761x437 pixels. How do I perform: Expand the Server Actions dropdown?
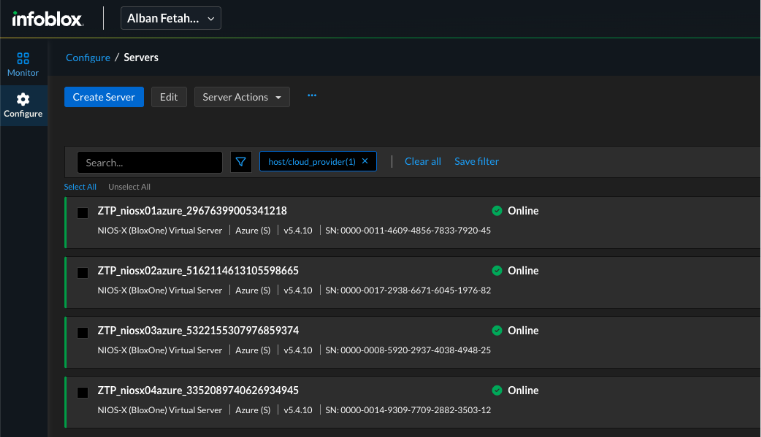pyautogui.click(x=242, y=97)
